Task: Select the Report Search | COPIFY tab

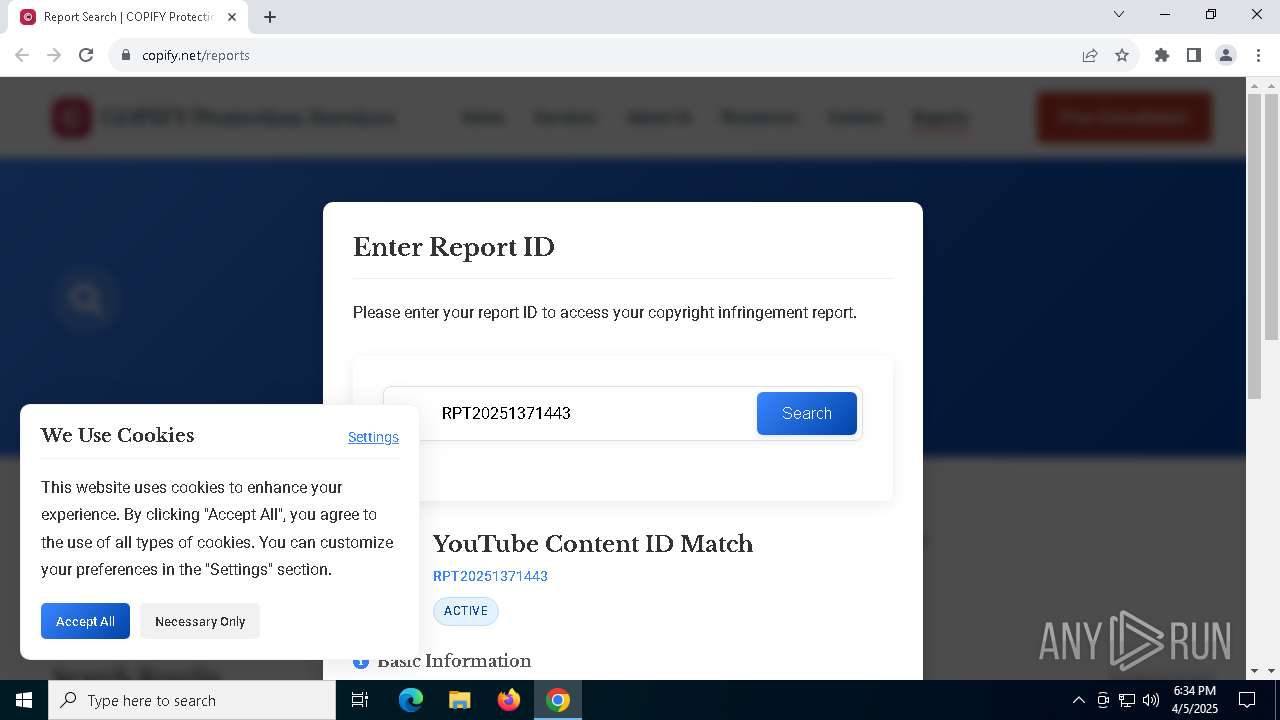Action: click(128, 17)
